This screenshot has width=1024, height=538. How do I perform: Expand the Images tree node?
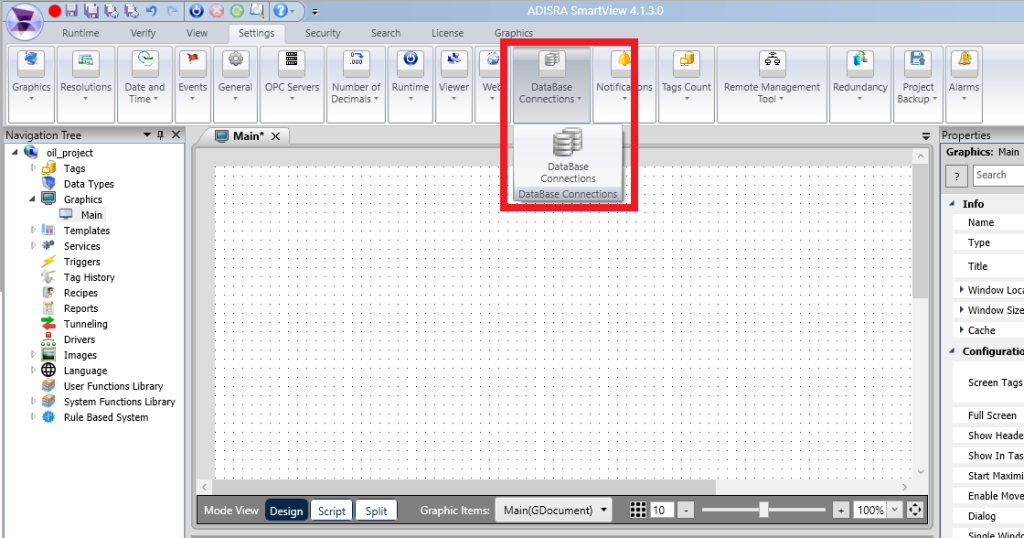tap(33, 355)
